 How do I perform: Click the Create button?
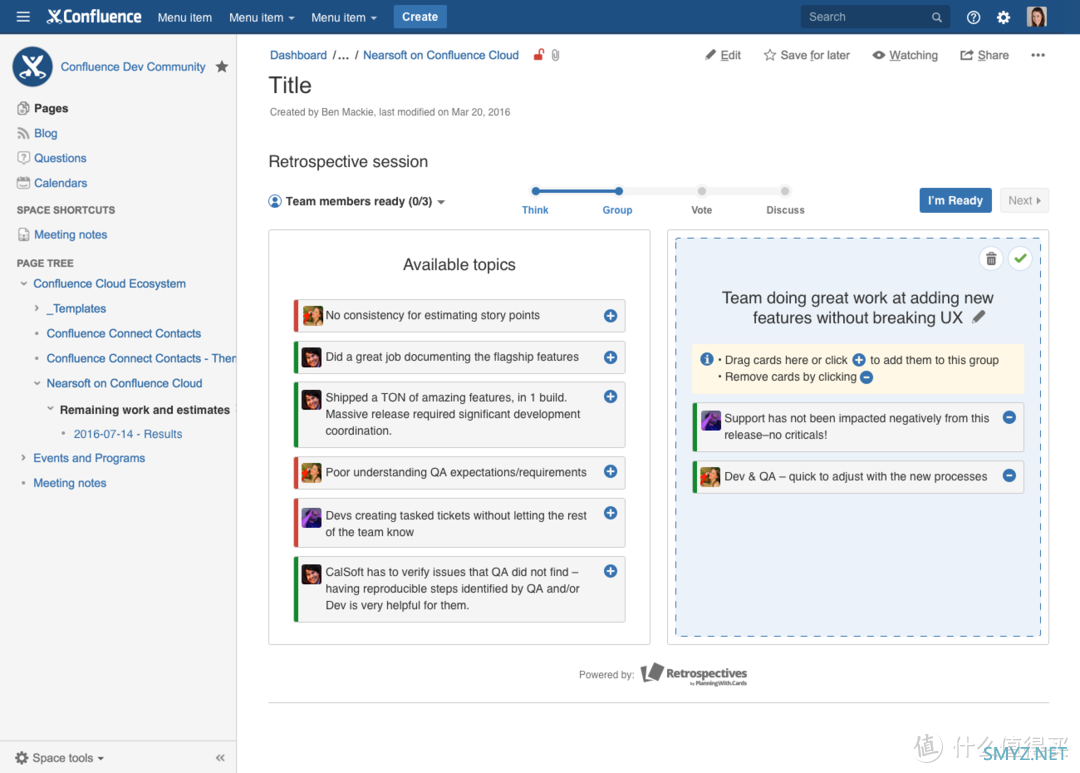(x=420, y=17)
